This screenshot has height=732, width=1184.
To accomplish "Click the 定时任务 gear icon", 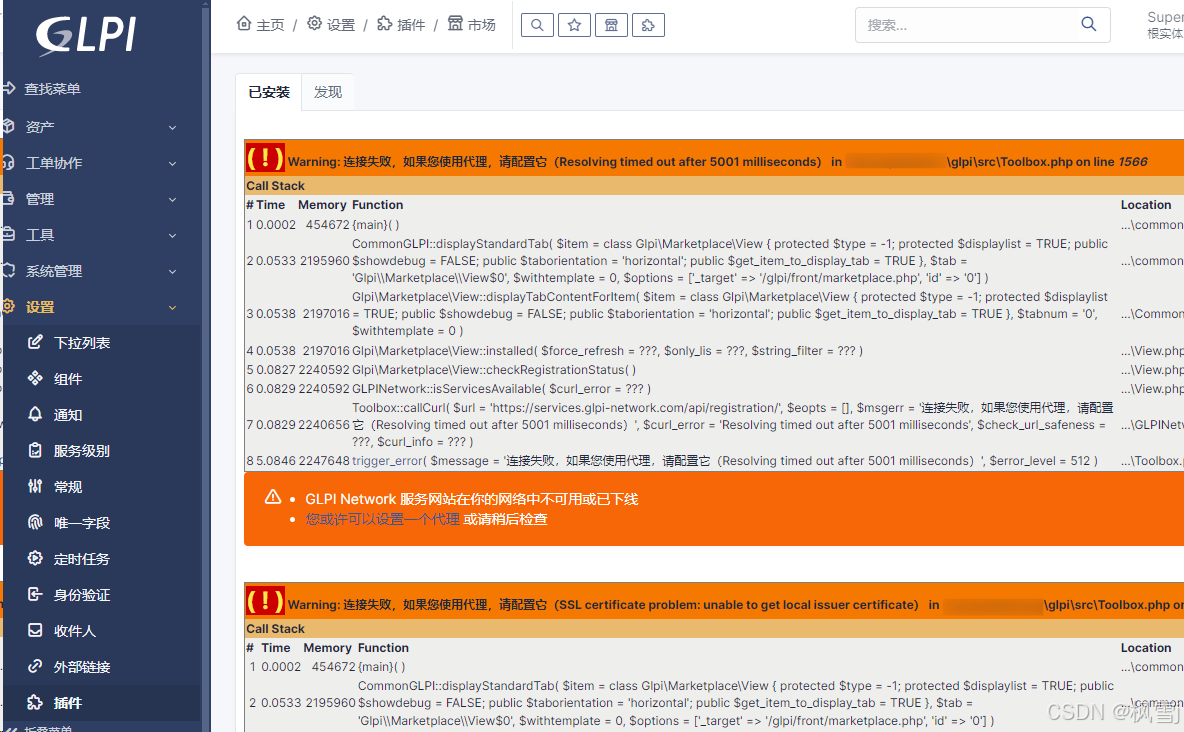I will (x=35, y=558).
